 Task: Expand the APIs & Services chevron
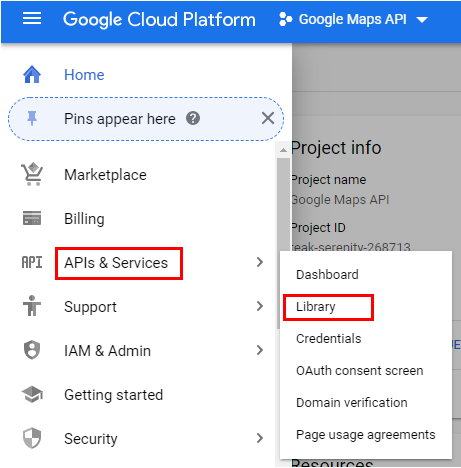click(260, 262)
